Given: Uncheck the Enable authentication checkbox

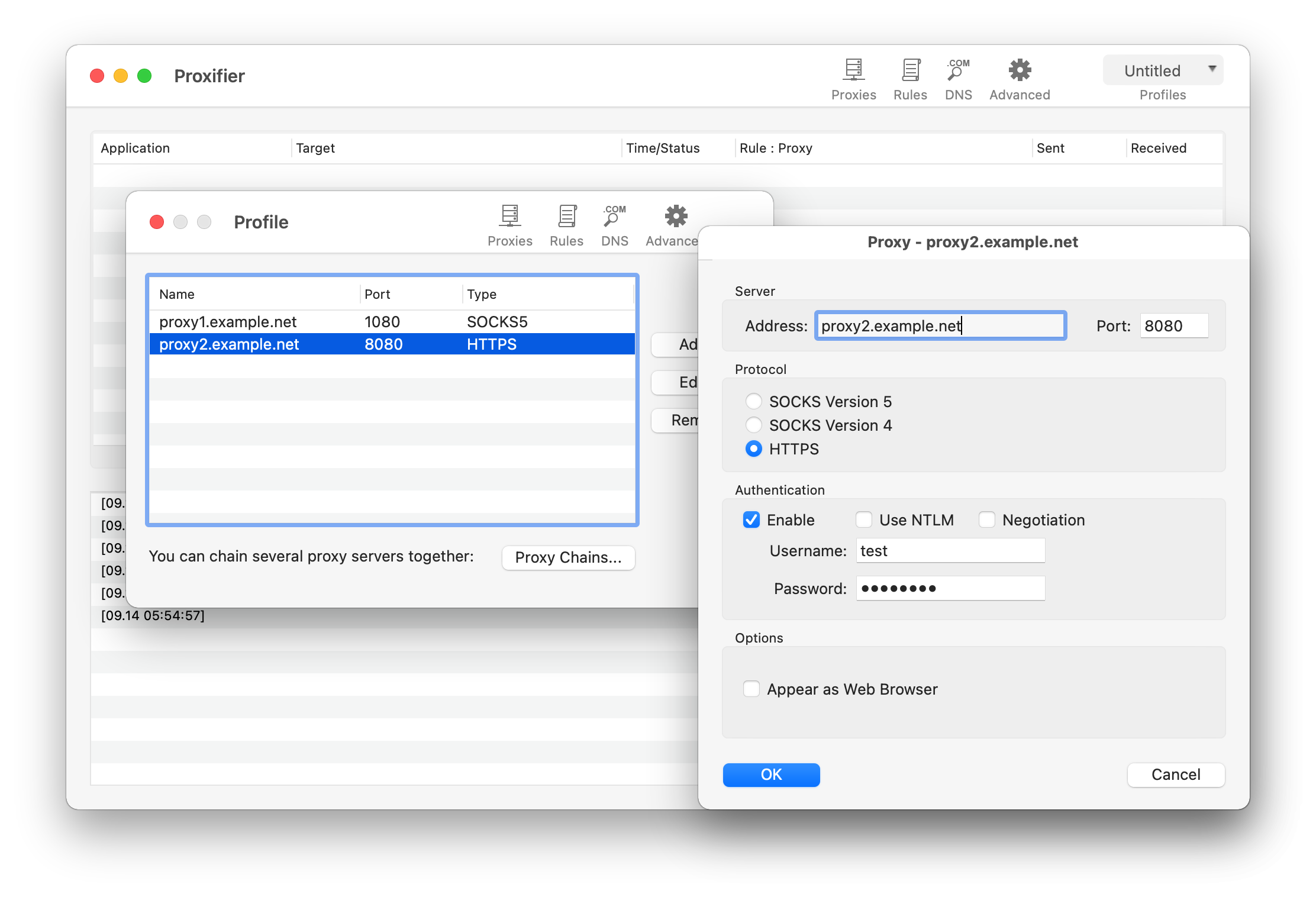Looking at the screenshot, I should 751,520.
